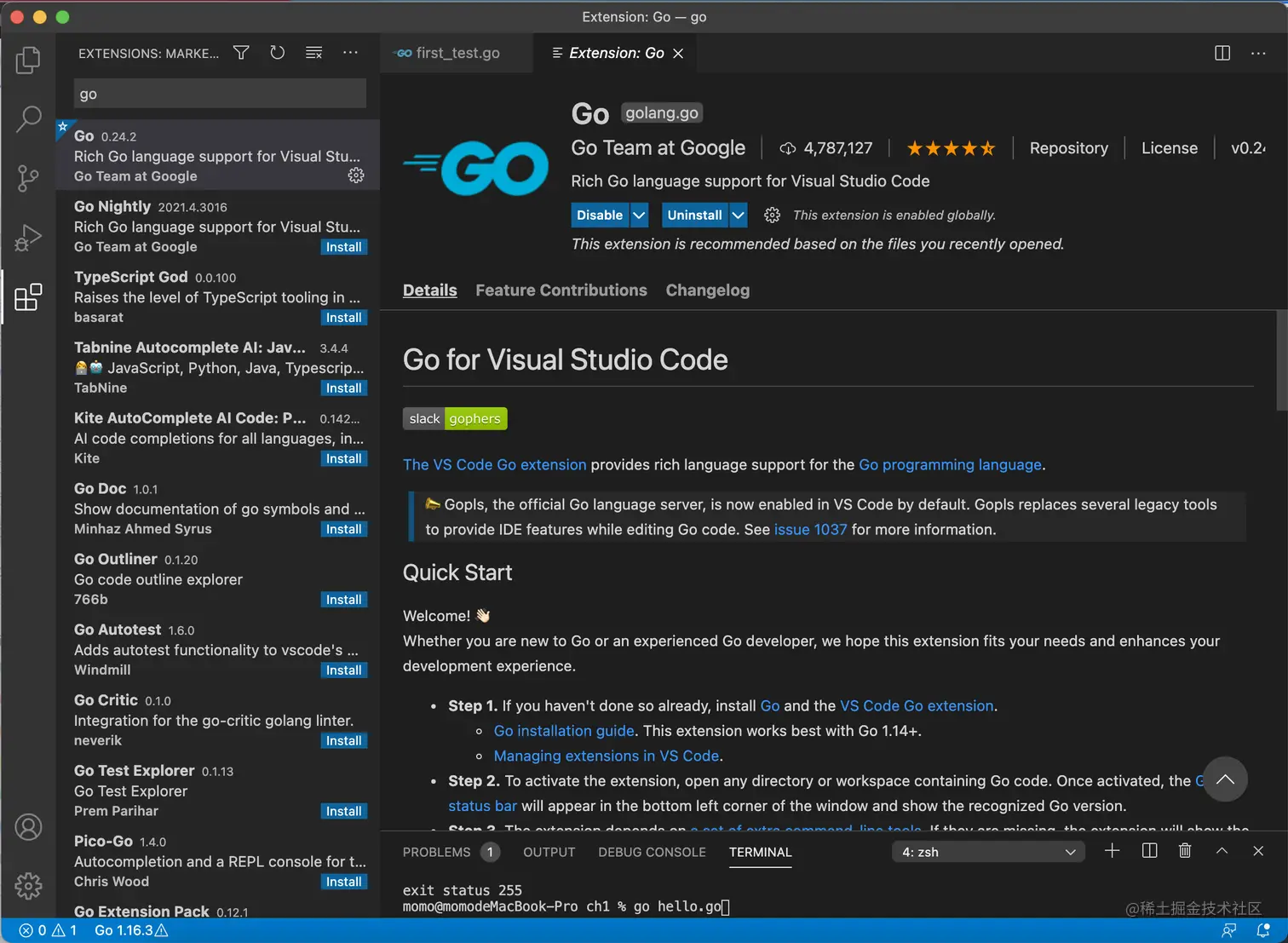Viewport: 1288px width, 943px height.
Task: Select Go Outliner in extensions list
Action: pyautogui.click(x=218, y=579)
